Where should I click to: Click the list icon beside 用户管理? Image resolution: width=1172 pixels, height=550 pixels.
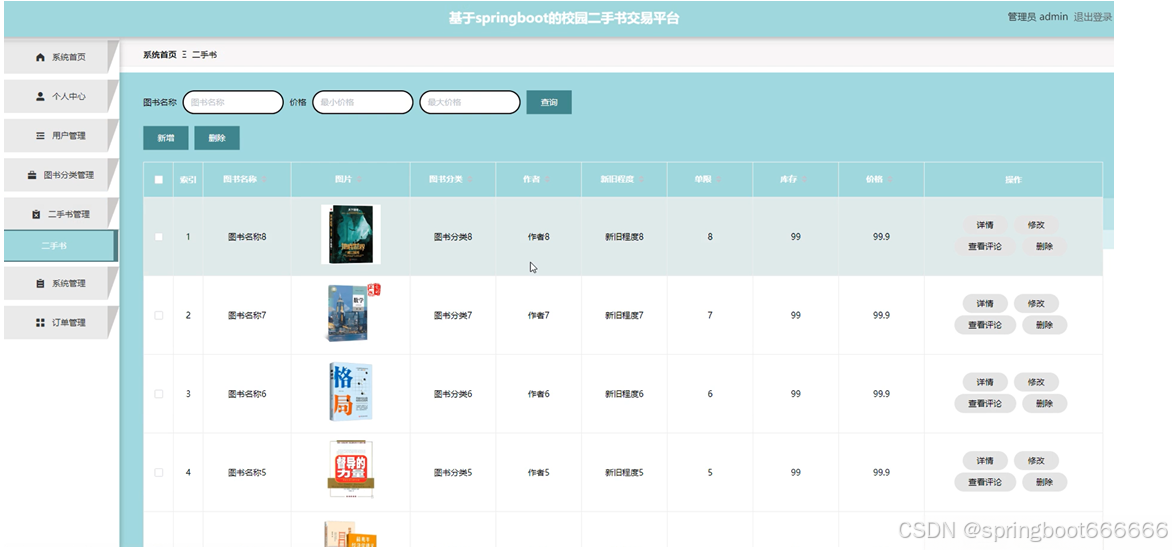[x=40, y=136]
